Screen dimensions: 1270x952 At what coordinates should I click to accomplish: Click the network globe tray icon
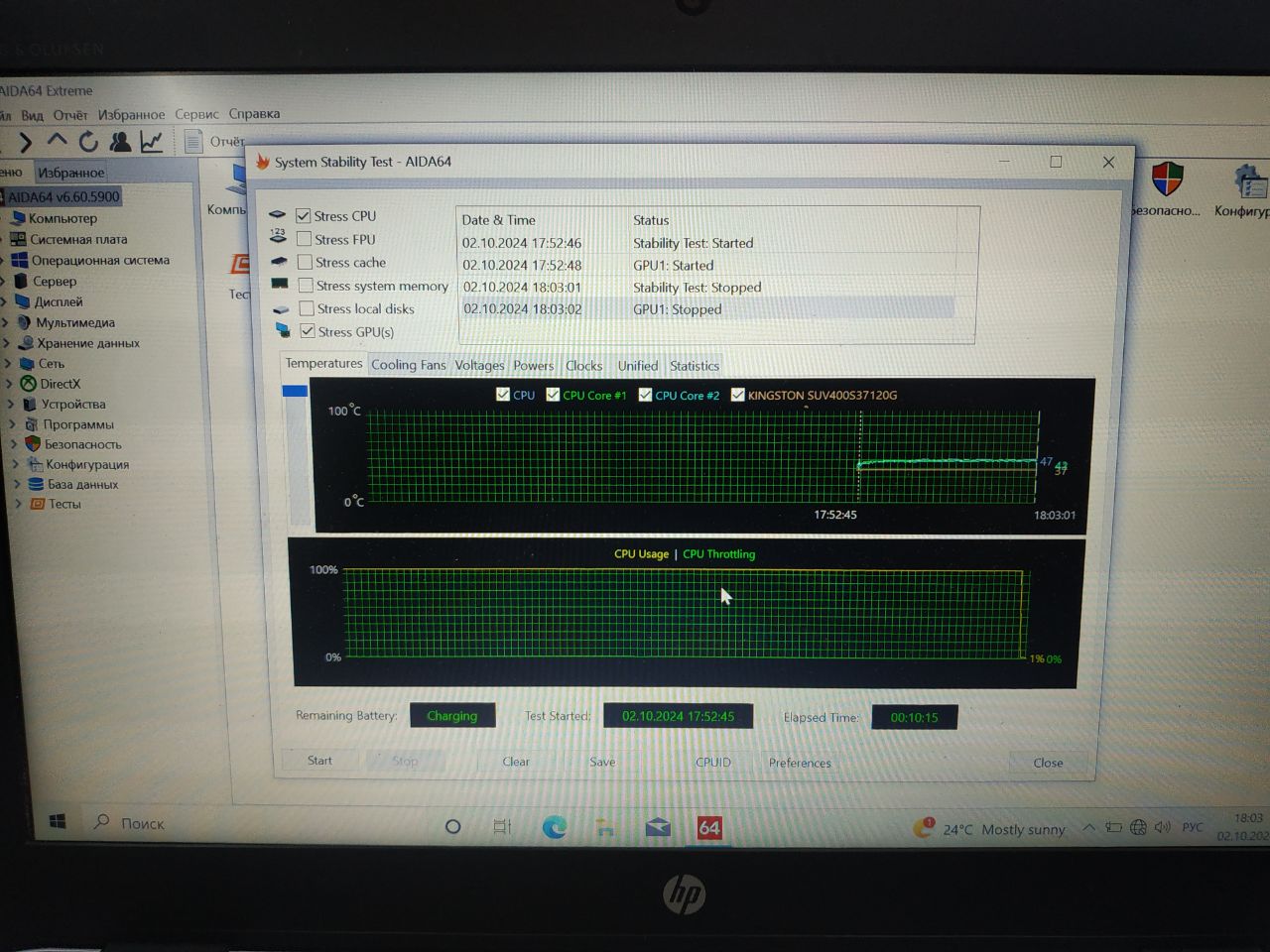point(1138,827)
